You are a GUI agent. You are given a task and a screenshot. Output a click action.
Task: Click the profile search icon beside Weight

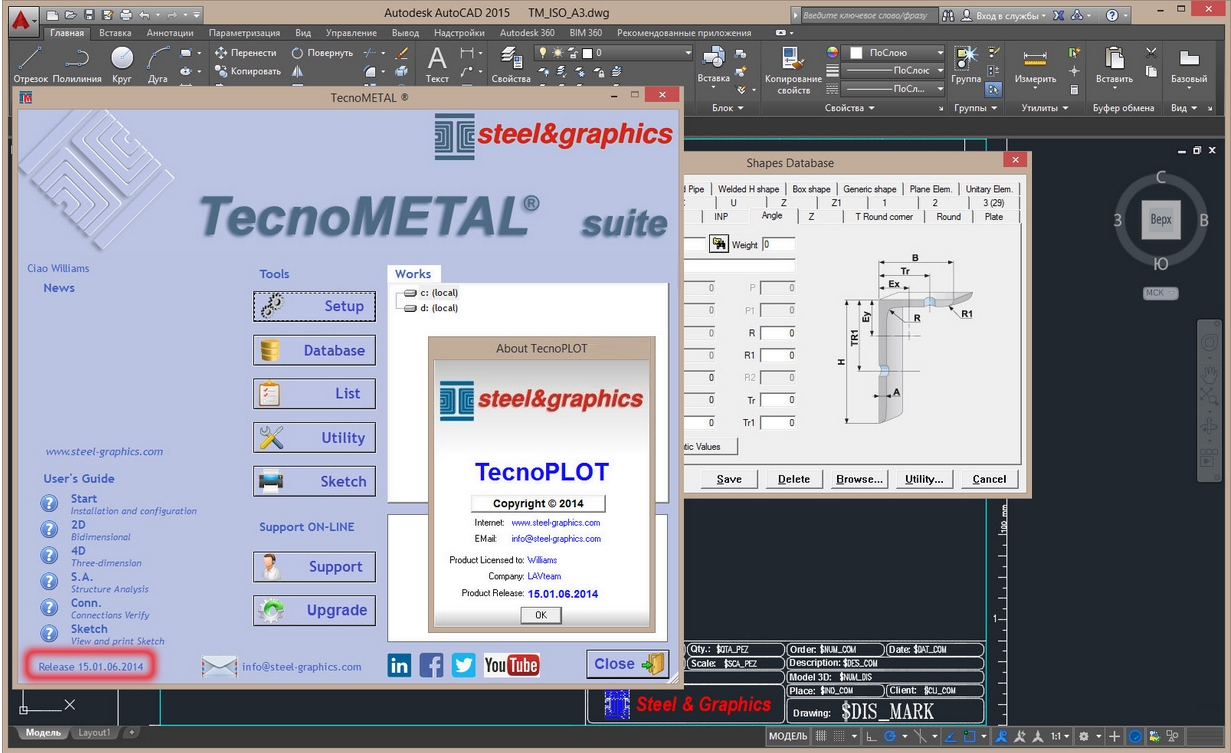point(719,244)
